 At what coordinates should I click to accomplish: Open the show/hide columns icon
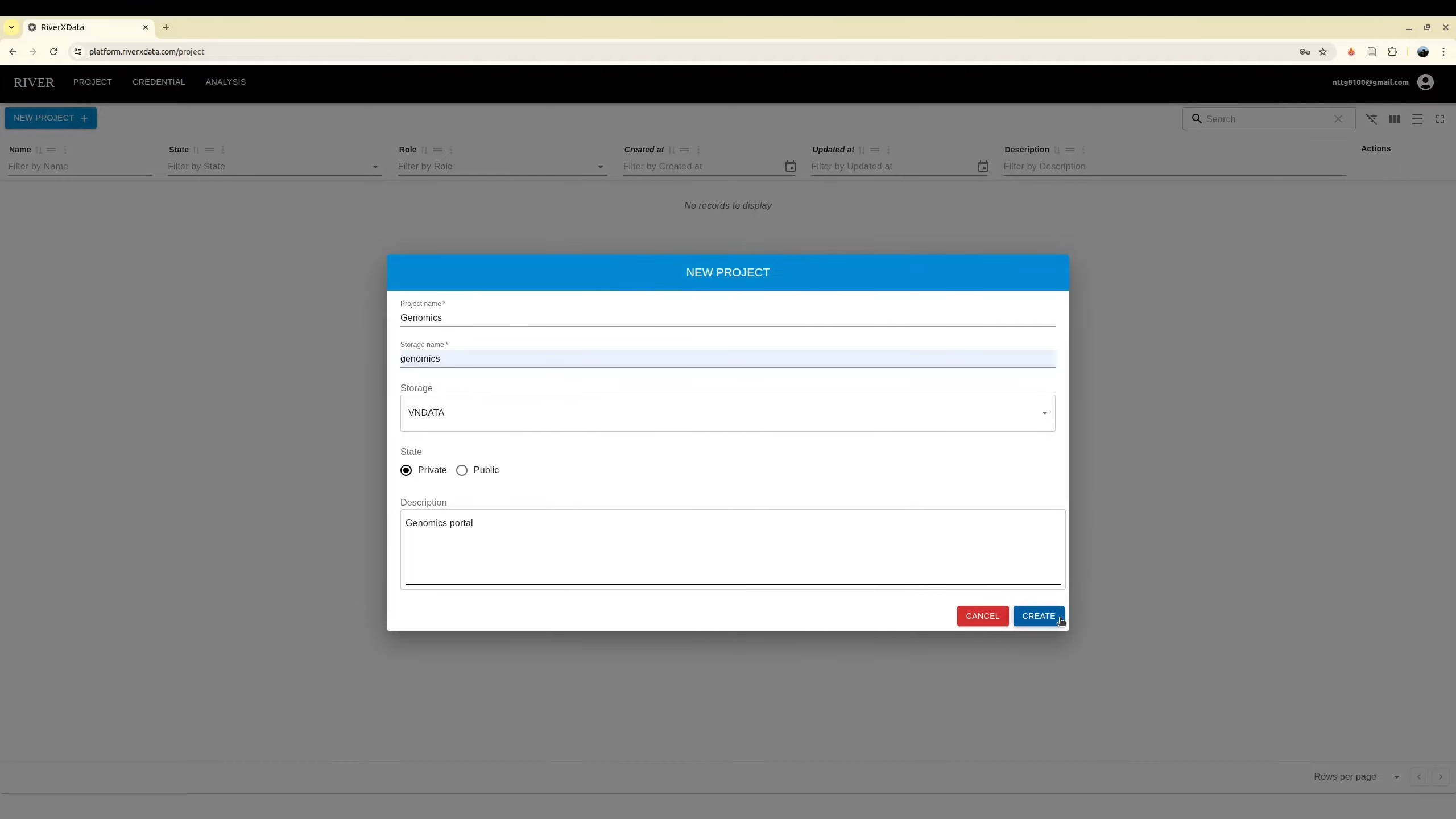click(1394, 119)
